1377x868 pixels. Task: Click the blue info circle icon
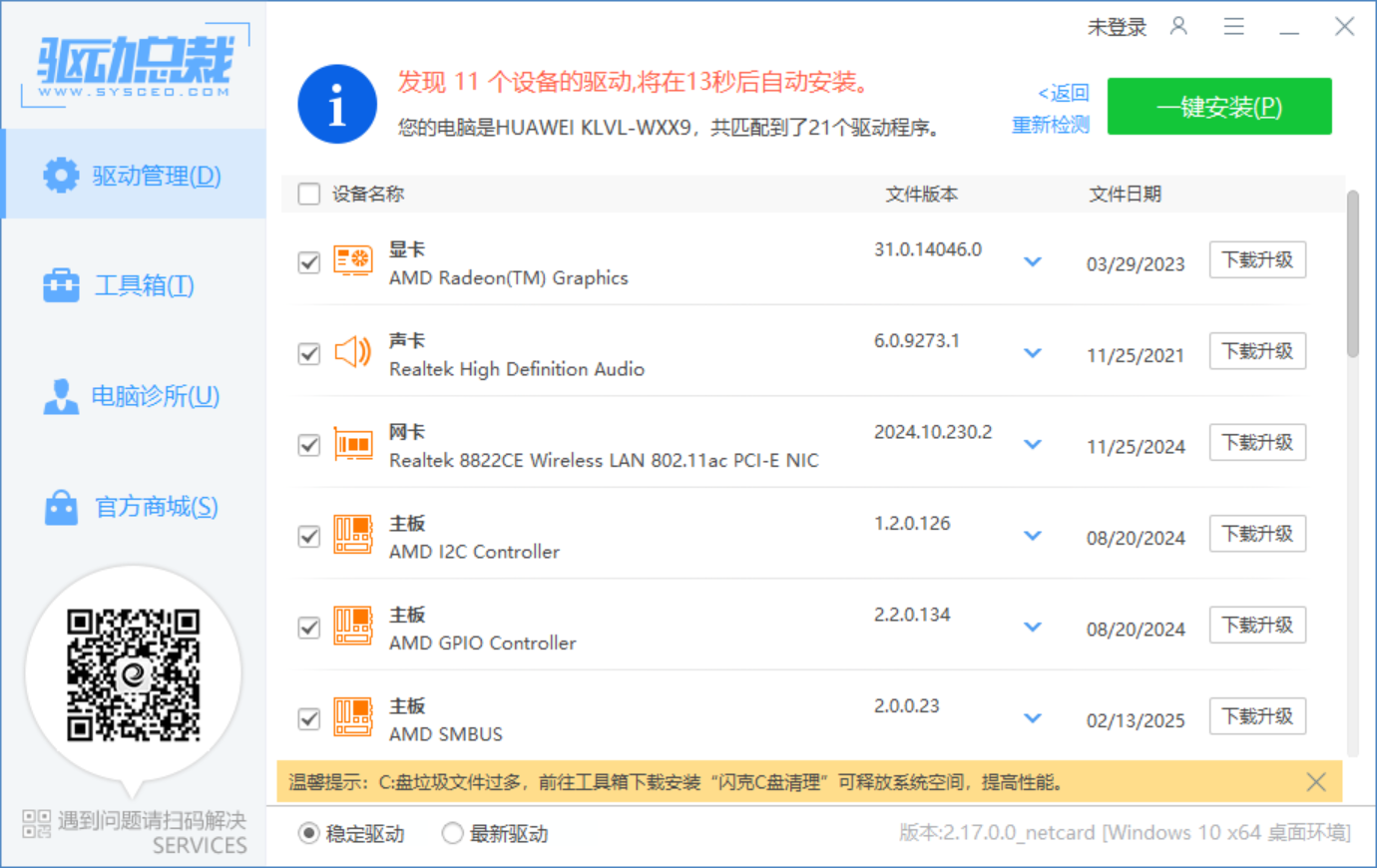click(x=337, y=104)
